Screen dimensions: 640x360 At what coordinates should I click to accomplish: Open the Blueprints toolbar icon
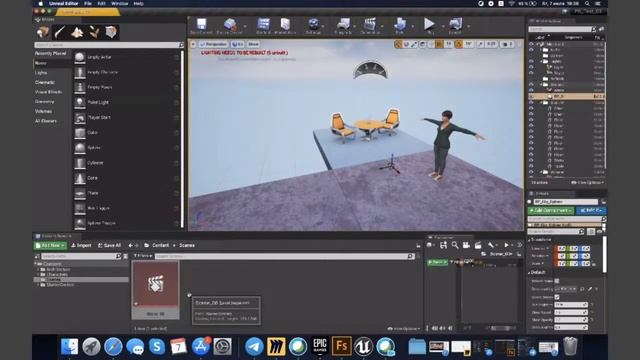pos(343,24)
